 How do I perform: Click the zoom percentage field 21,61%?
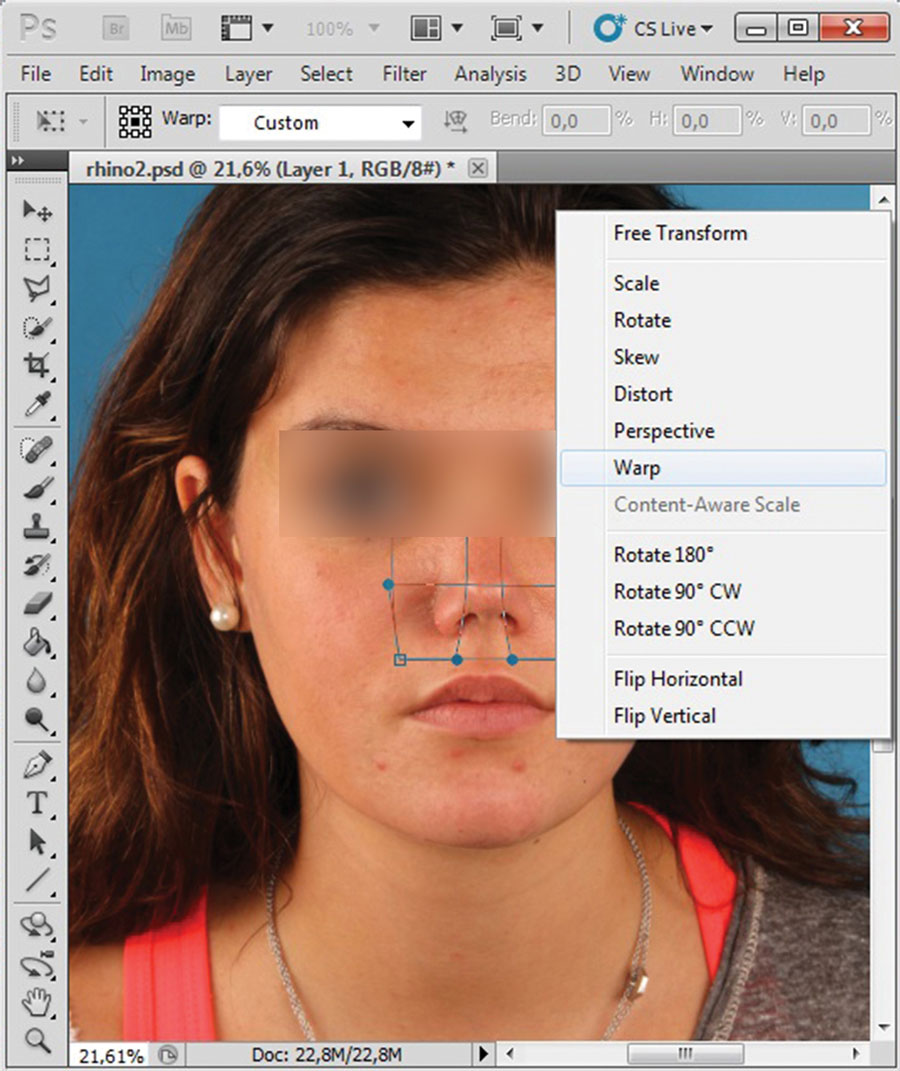(110, 1055)
